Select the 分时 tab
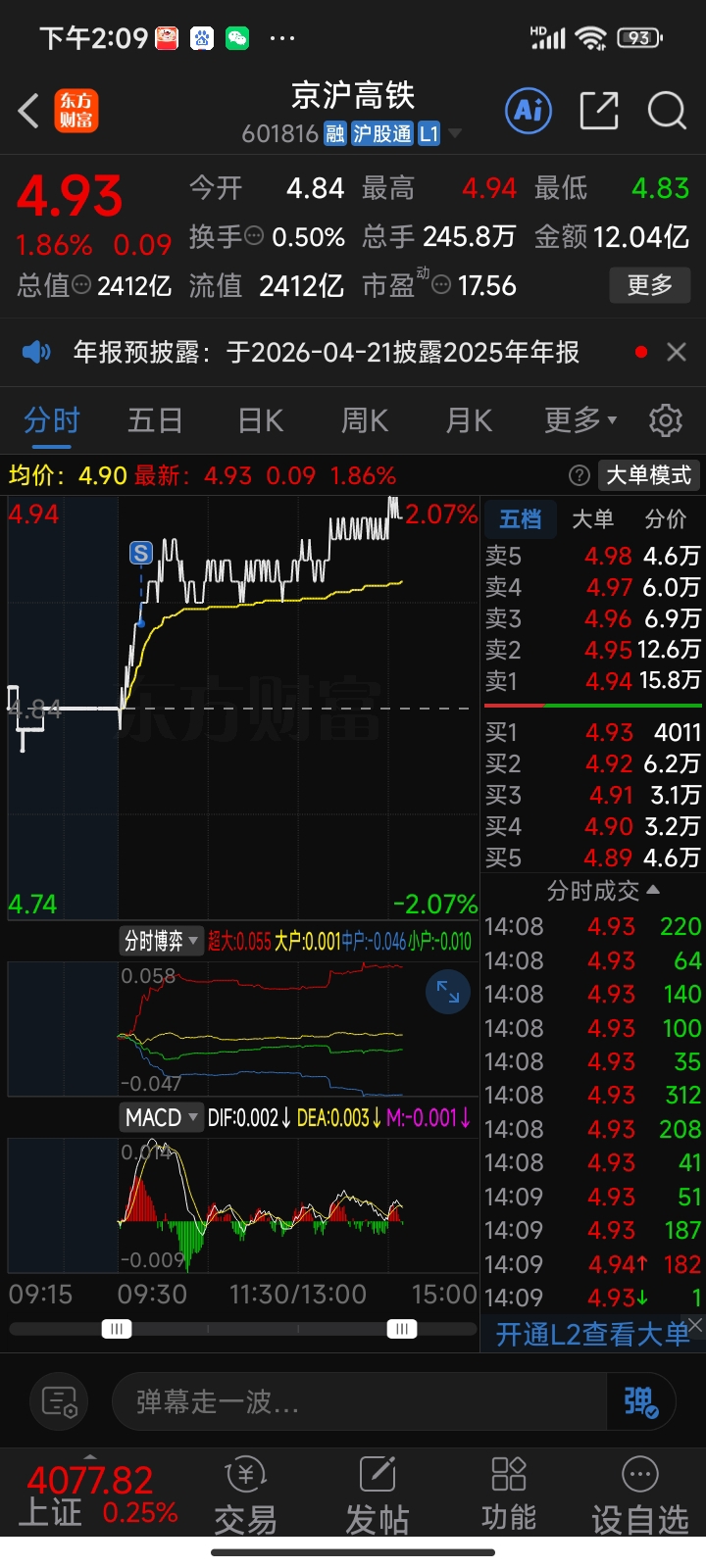This screenshot has width=706, height=1568. pos(51,421)
